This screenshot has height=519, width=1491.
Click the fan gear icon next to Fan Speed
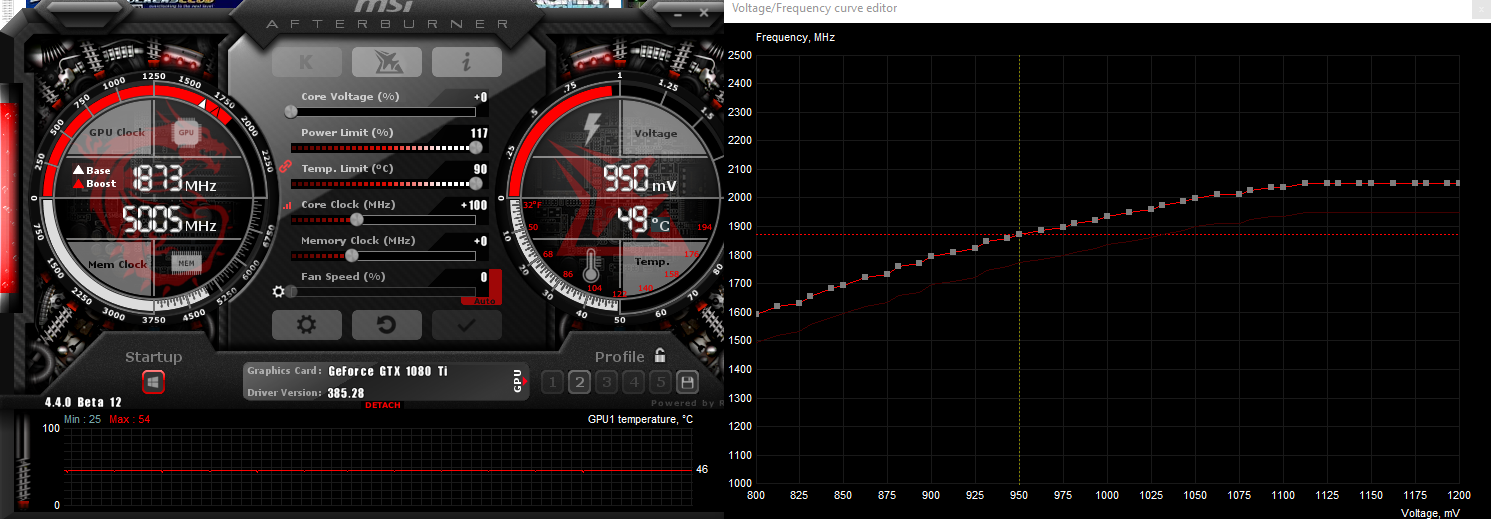279,292
